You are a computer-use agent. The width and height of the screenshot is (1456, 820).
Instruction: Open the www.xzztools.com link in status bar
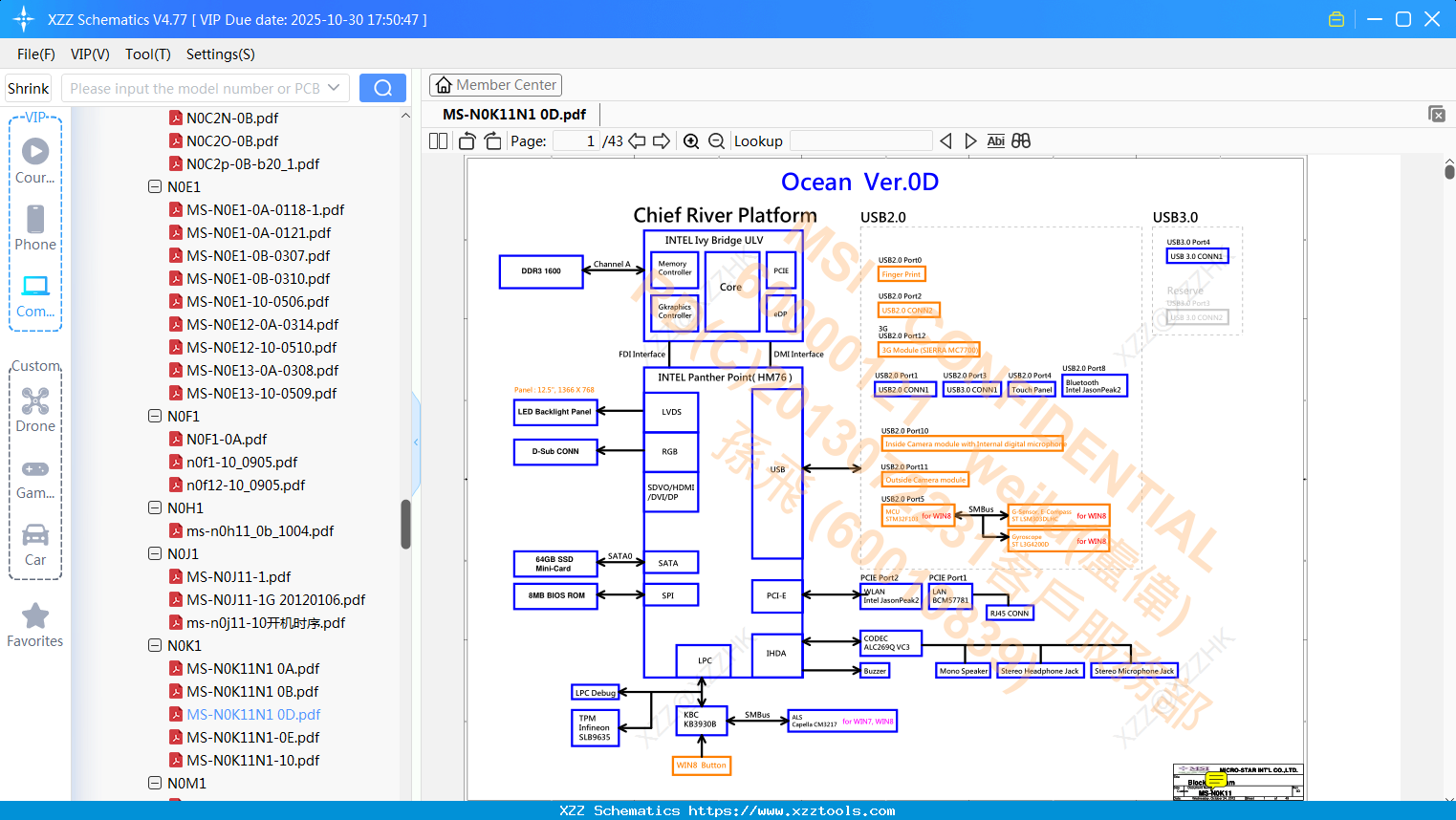pyautogui.click(x=792, y=810)
